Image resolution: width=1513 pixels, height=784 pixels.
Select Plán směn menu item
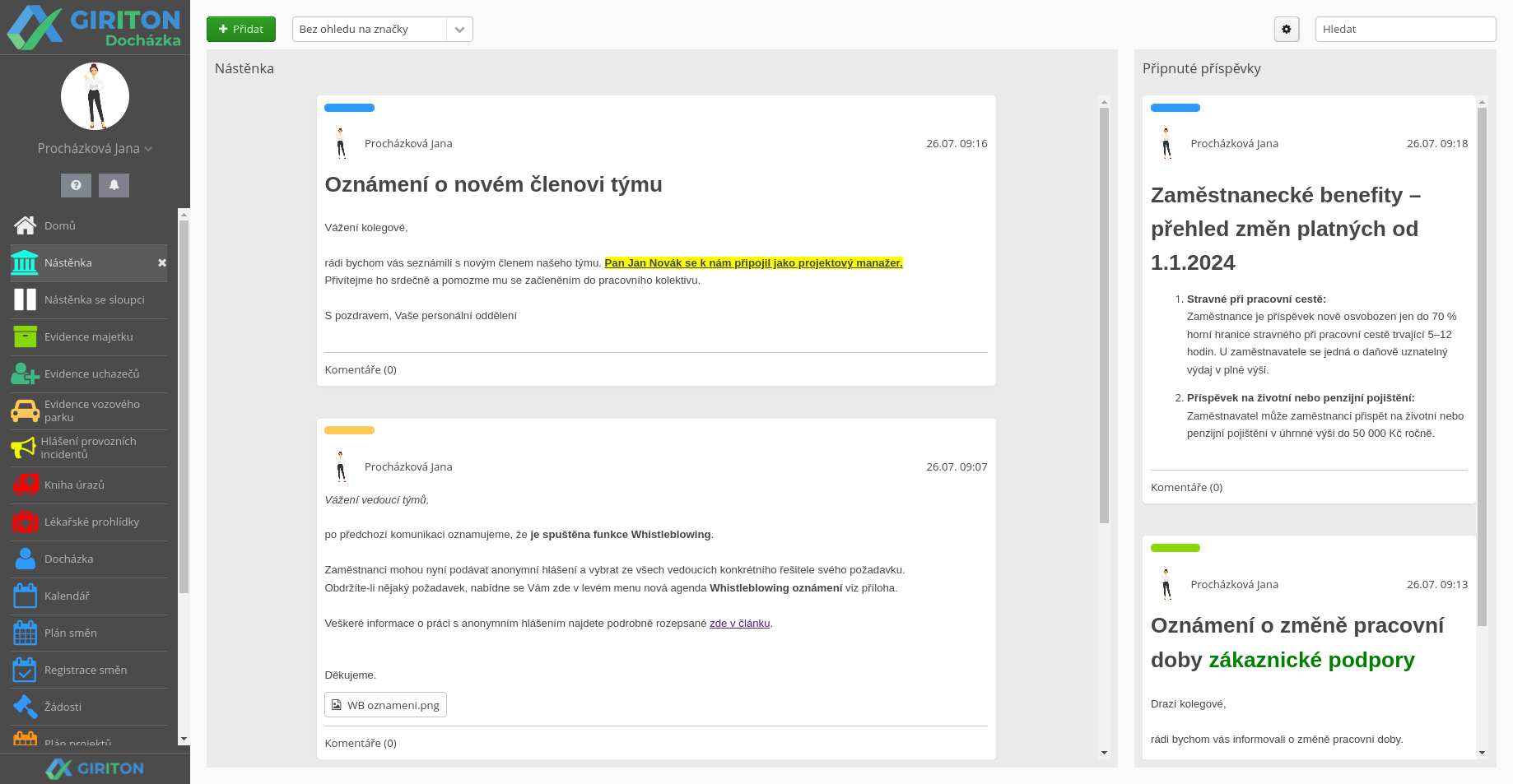click(89, 633)
